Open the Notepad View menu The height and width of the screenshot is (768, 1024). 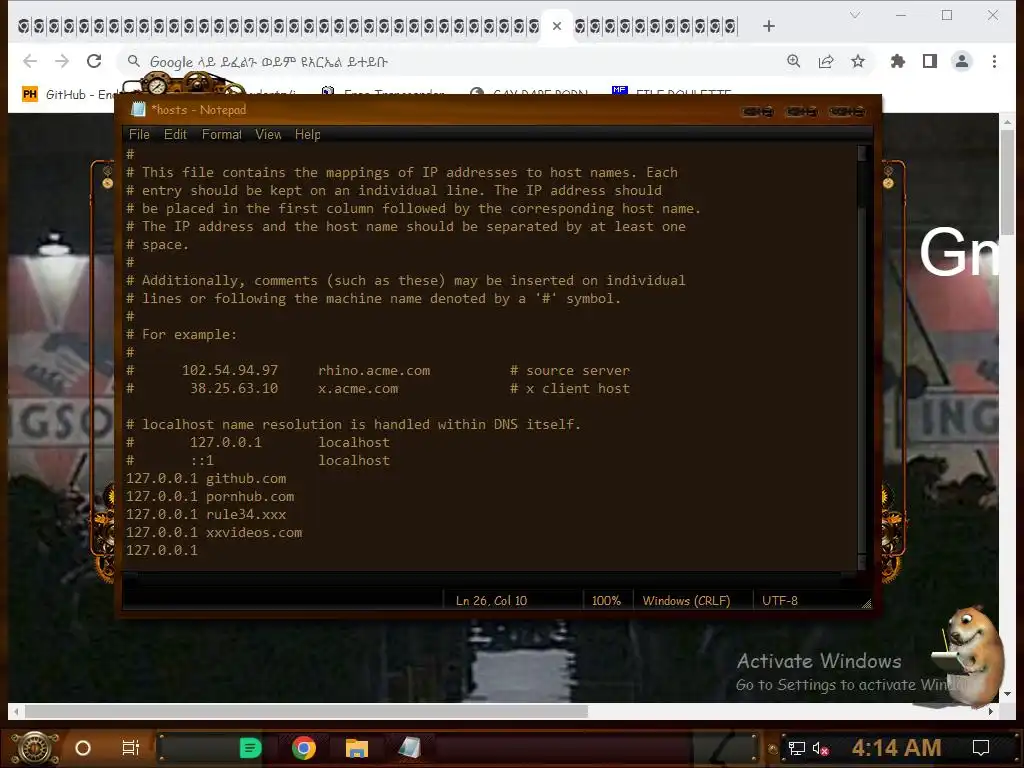268,135
